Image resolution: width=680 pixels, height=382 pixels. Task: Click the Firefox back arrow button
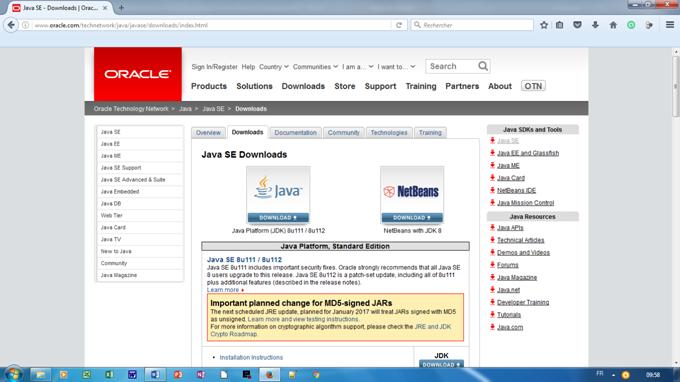(11, 25)
